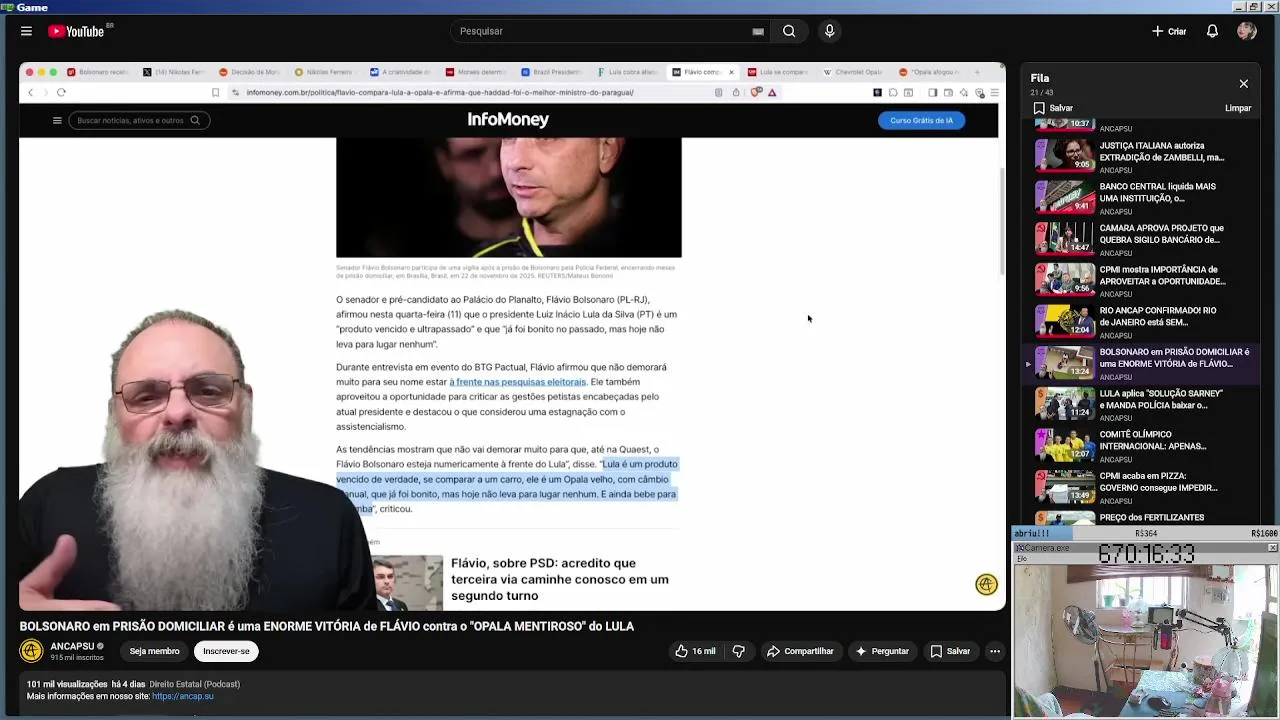The width and height of the screenshot is (1280, 720).
Task: Start voice search with the microphone
Action: pyautogui.click(x=829, y=31)
